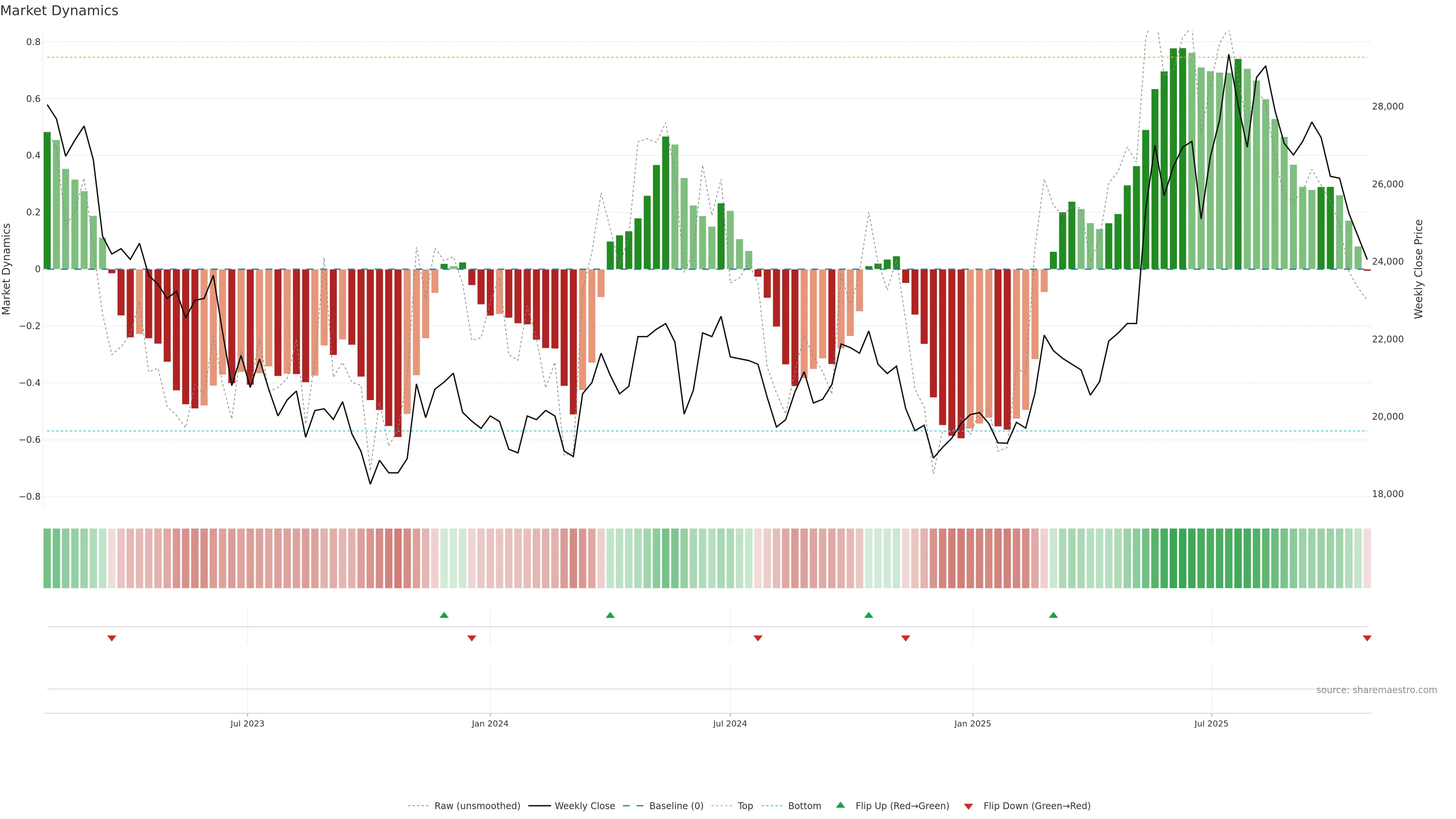Click the Jul 2025 x-axis label
Image resolution: width=1456 pixels, height=819 pixels.
[x=1211, y=723]
